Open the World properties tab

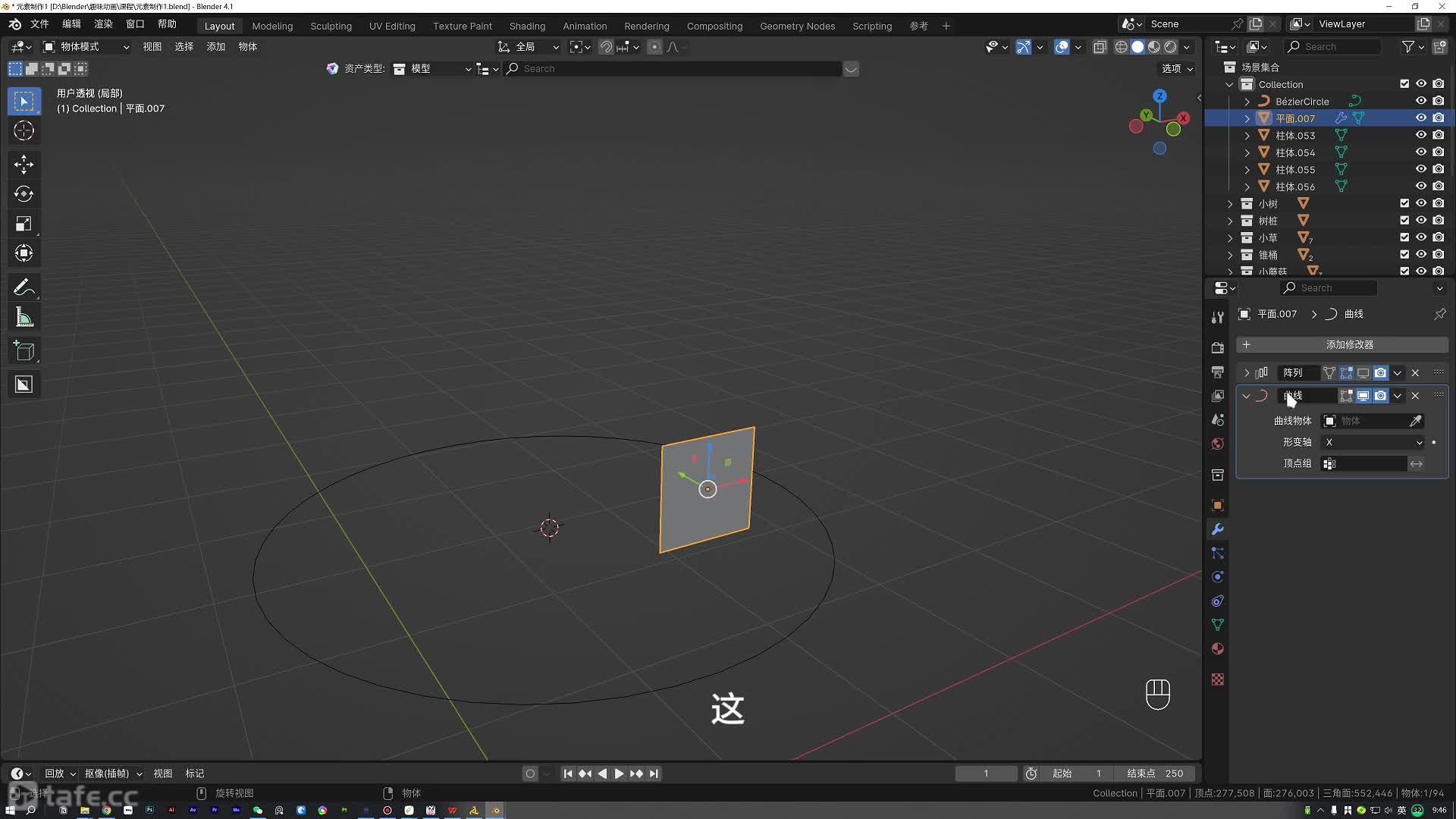1217,444
